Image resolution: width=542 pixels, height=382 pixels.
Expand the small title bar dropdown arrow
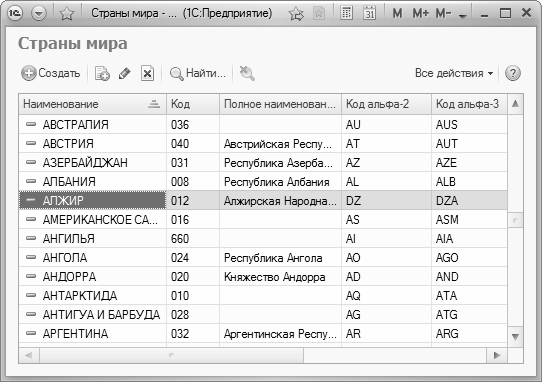pyautogui.click(x=462, y=16)
